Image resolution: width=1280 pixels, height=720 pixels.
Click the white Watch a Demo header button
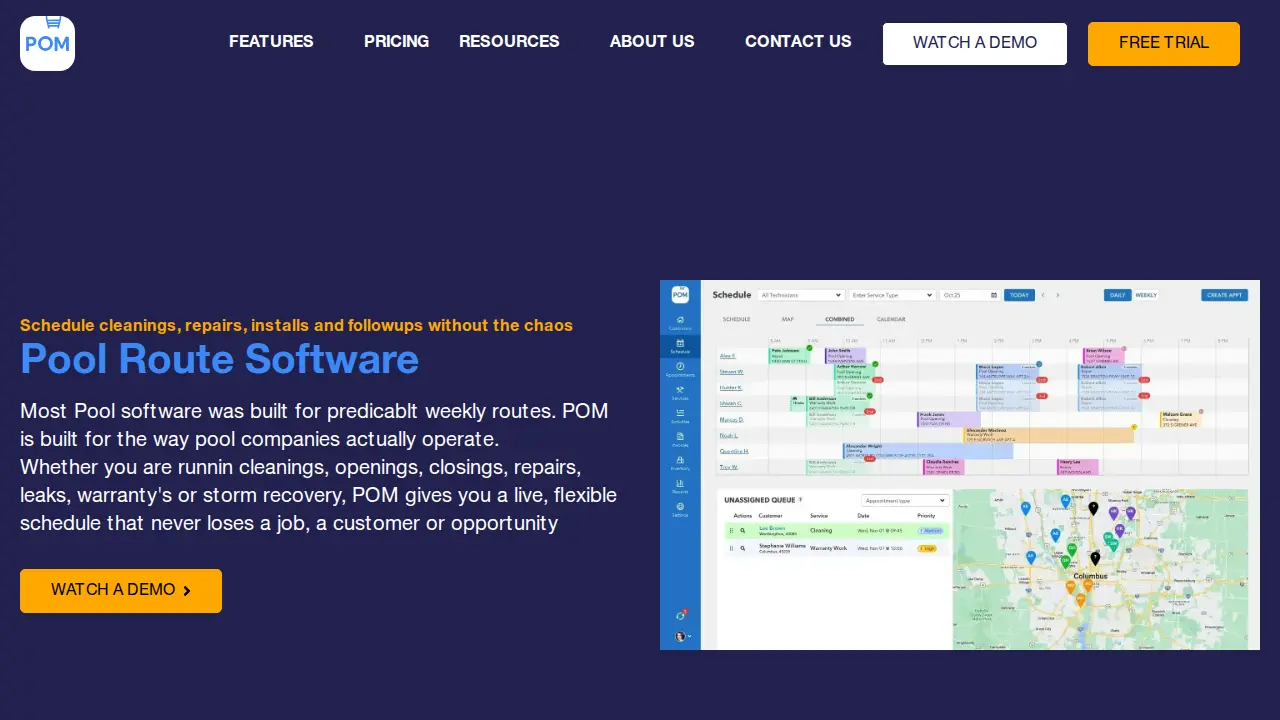[975, 44]
